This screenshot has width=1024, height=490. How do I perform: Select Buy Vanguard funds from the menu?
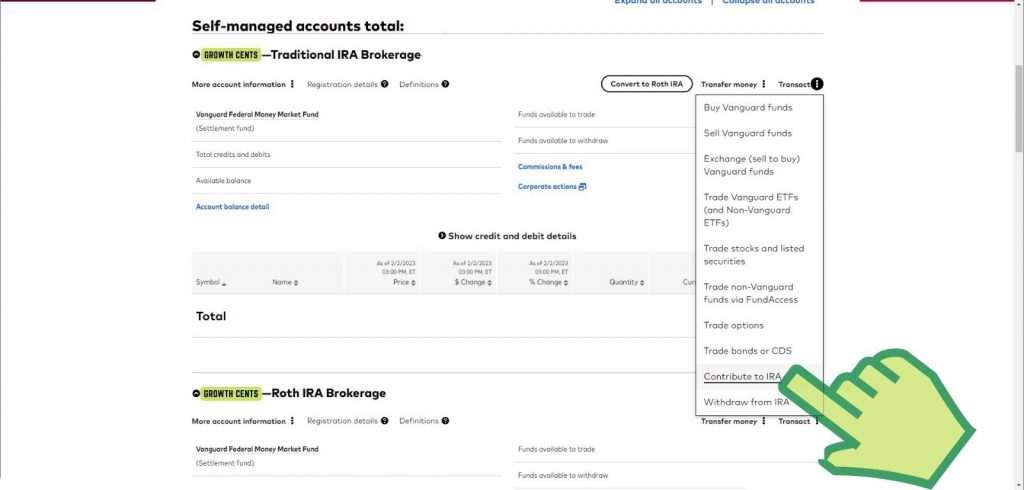(748, 108)
